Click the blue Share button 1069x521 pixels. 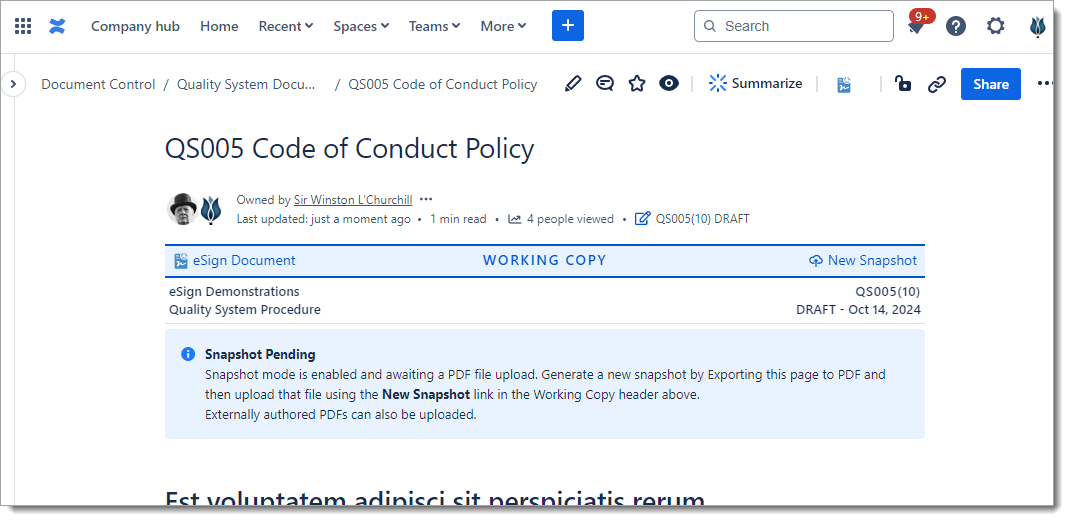(991, 84)
